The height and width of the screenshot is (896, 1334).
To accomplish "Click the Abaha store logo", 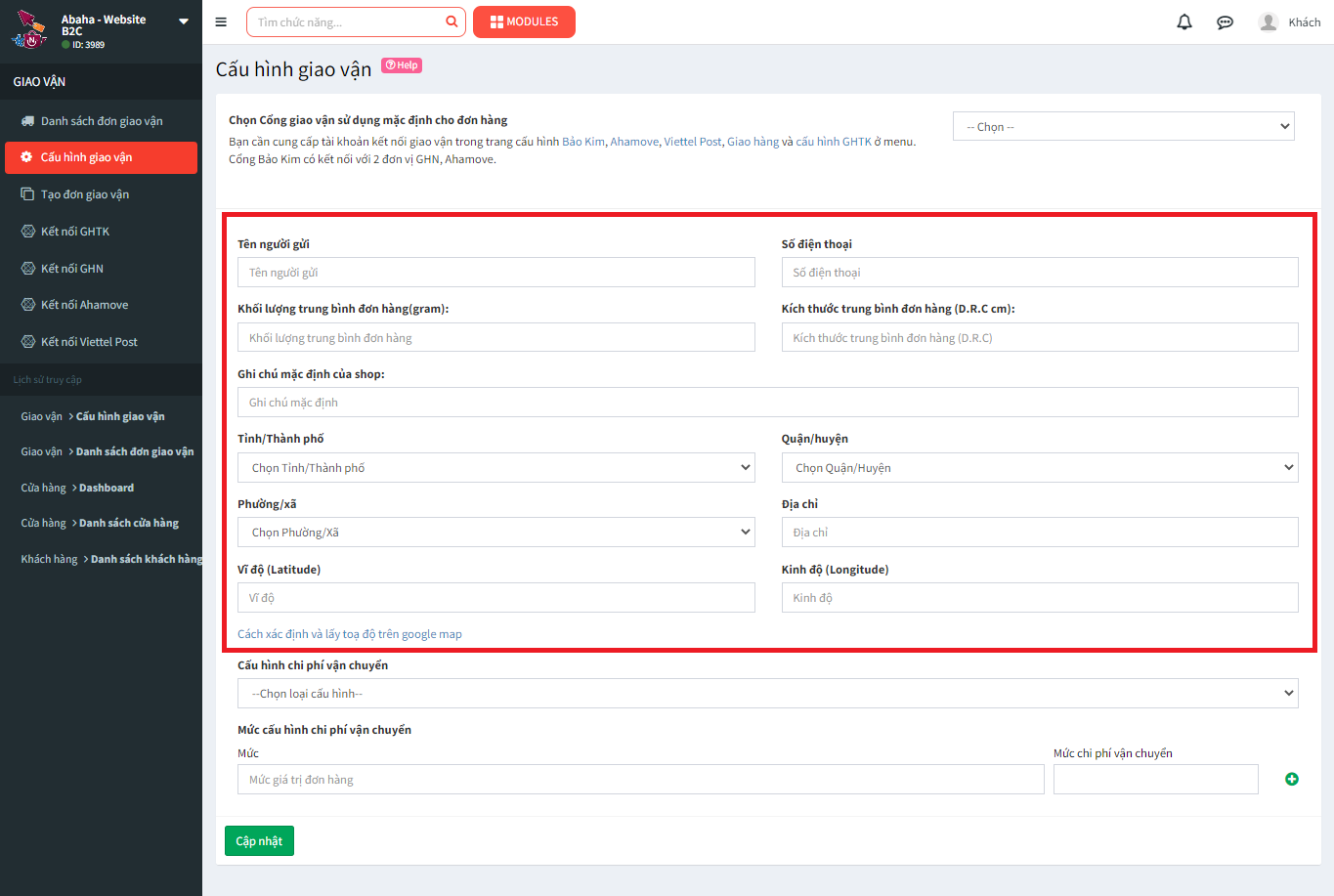I will 29,30.
